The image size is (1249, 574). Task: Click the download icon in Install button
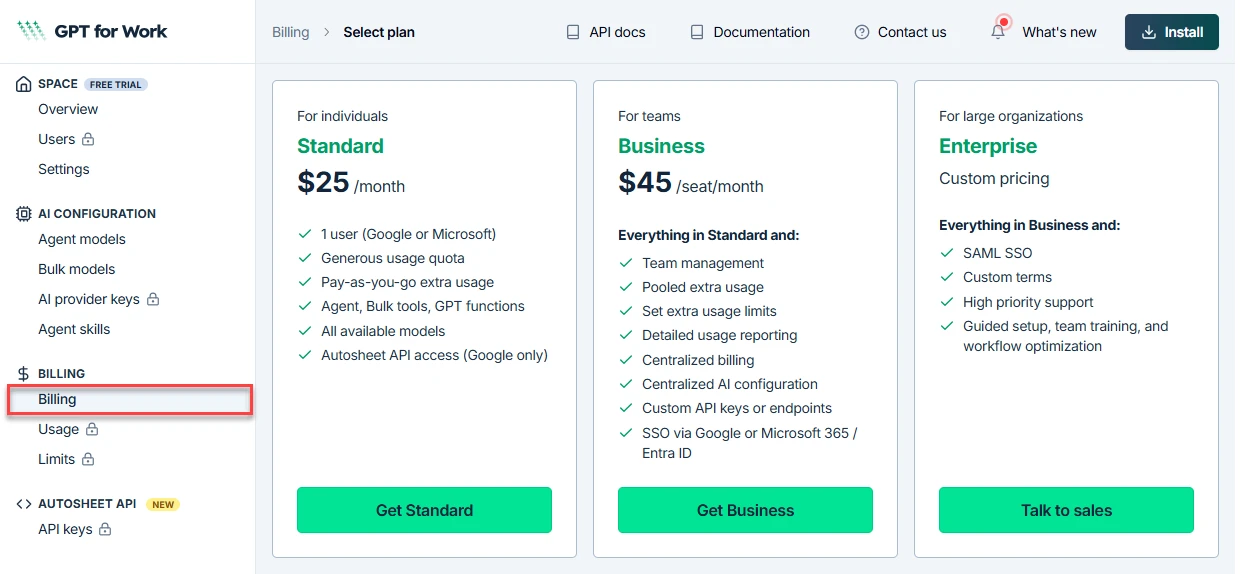point(1148,32)
